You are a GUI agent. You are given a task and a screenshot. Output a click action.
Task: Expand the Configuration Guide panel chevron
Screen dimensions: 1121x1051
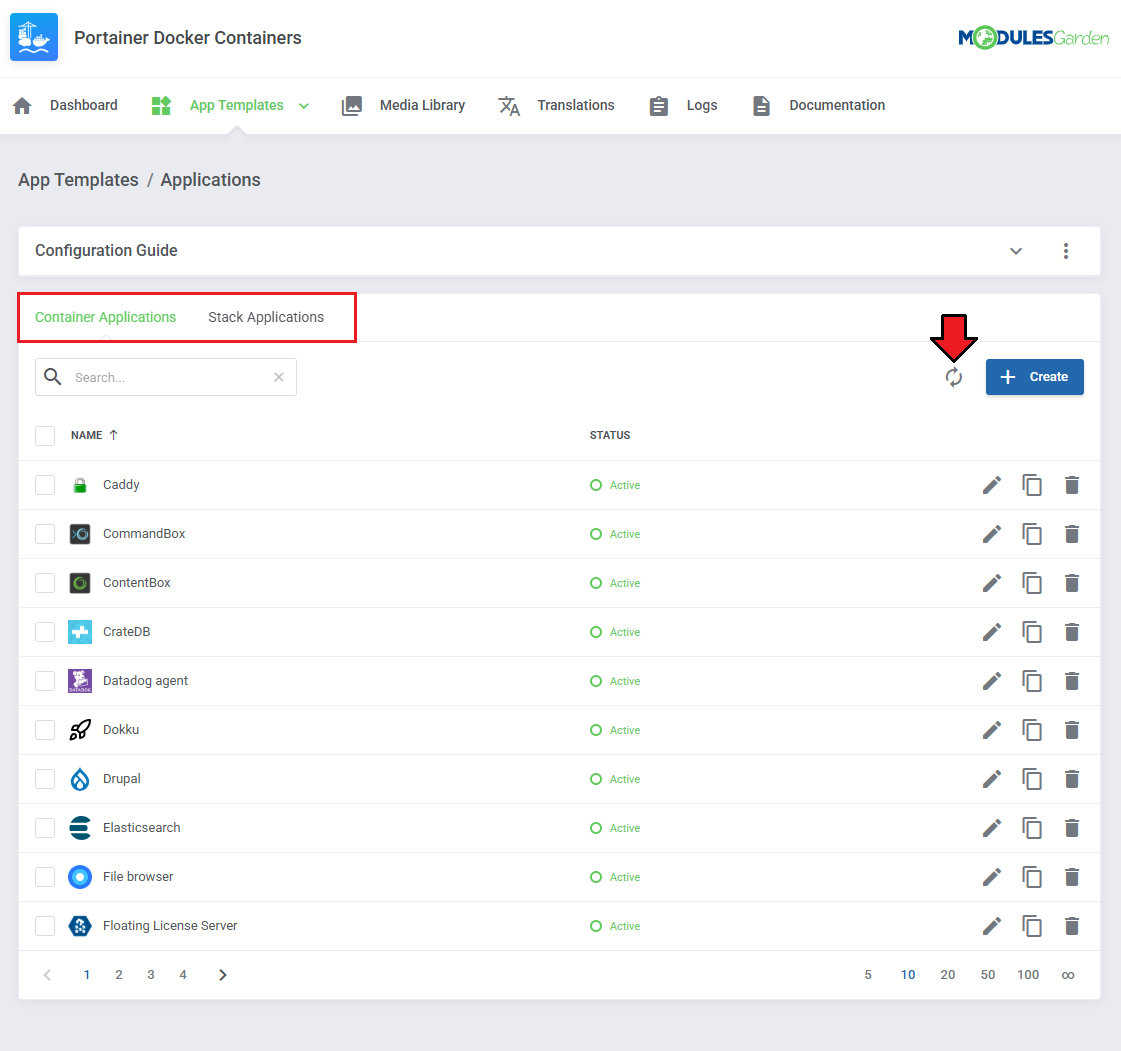(x=1015, y=251)
